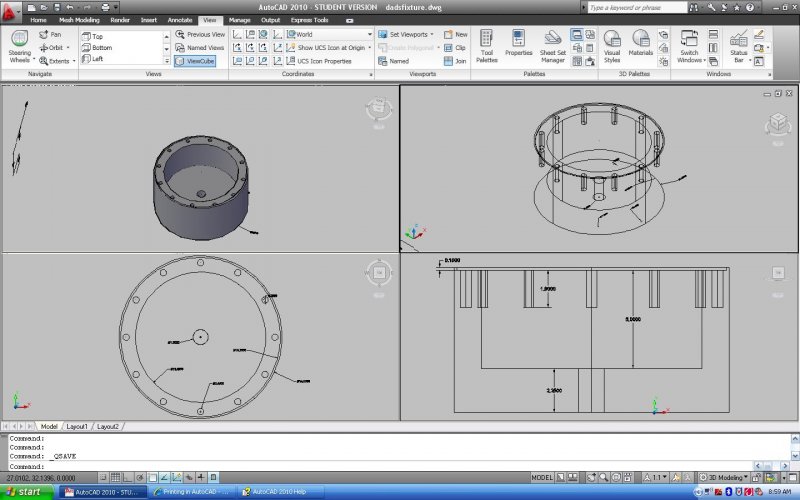Expand the World UCS dropdown

click(x=368, y=34)
